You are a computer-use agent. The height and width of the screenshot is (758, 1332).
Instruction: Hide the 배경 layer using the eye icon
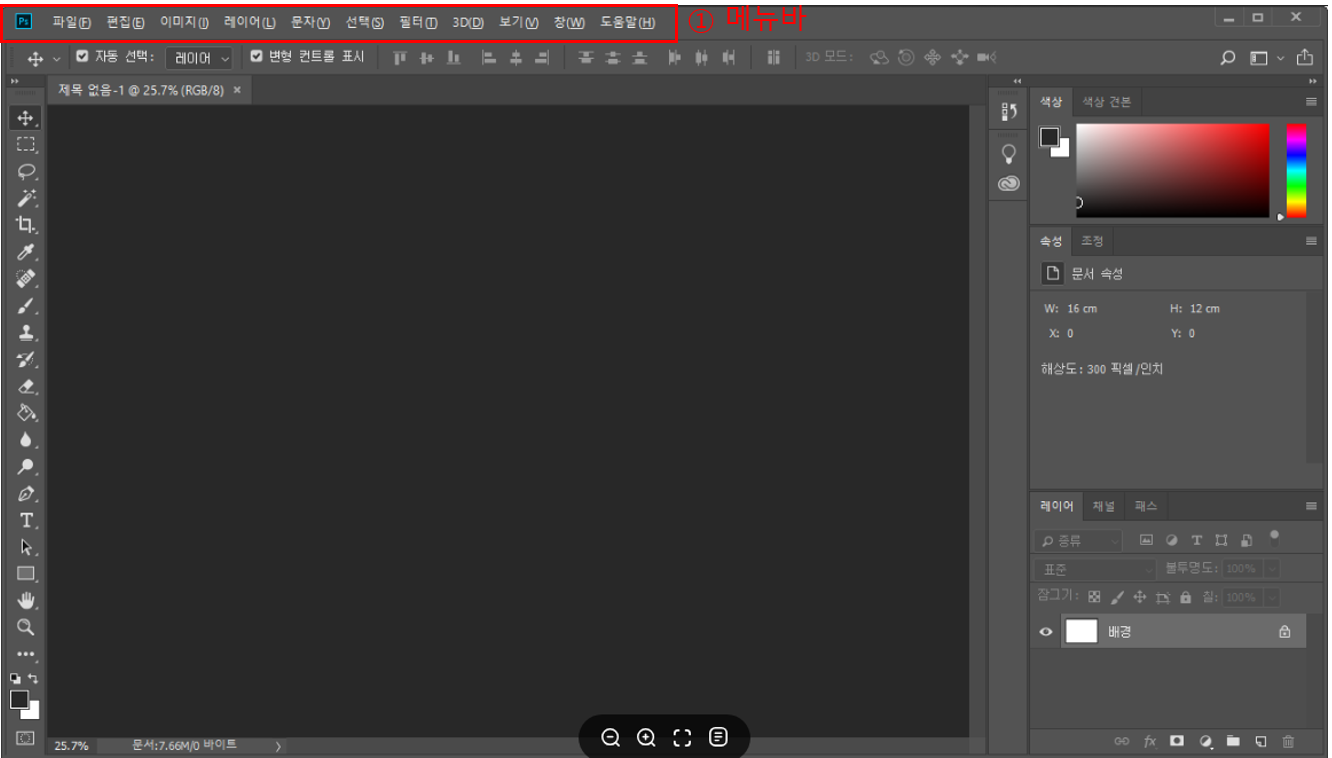tap(1046, 632)
